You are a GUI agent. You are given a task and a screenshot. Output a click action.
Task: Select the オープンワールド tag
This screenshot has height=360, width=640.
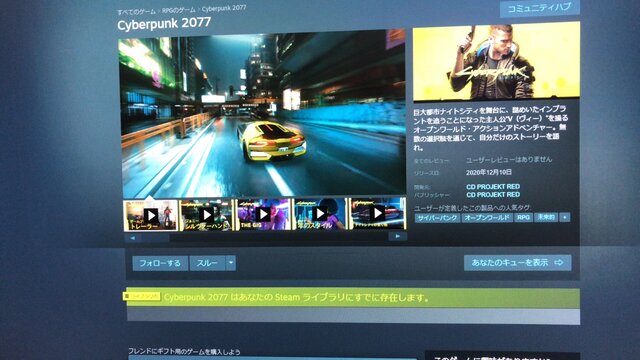487,218
